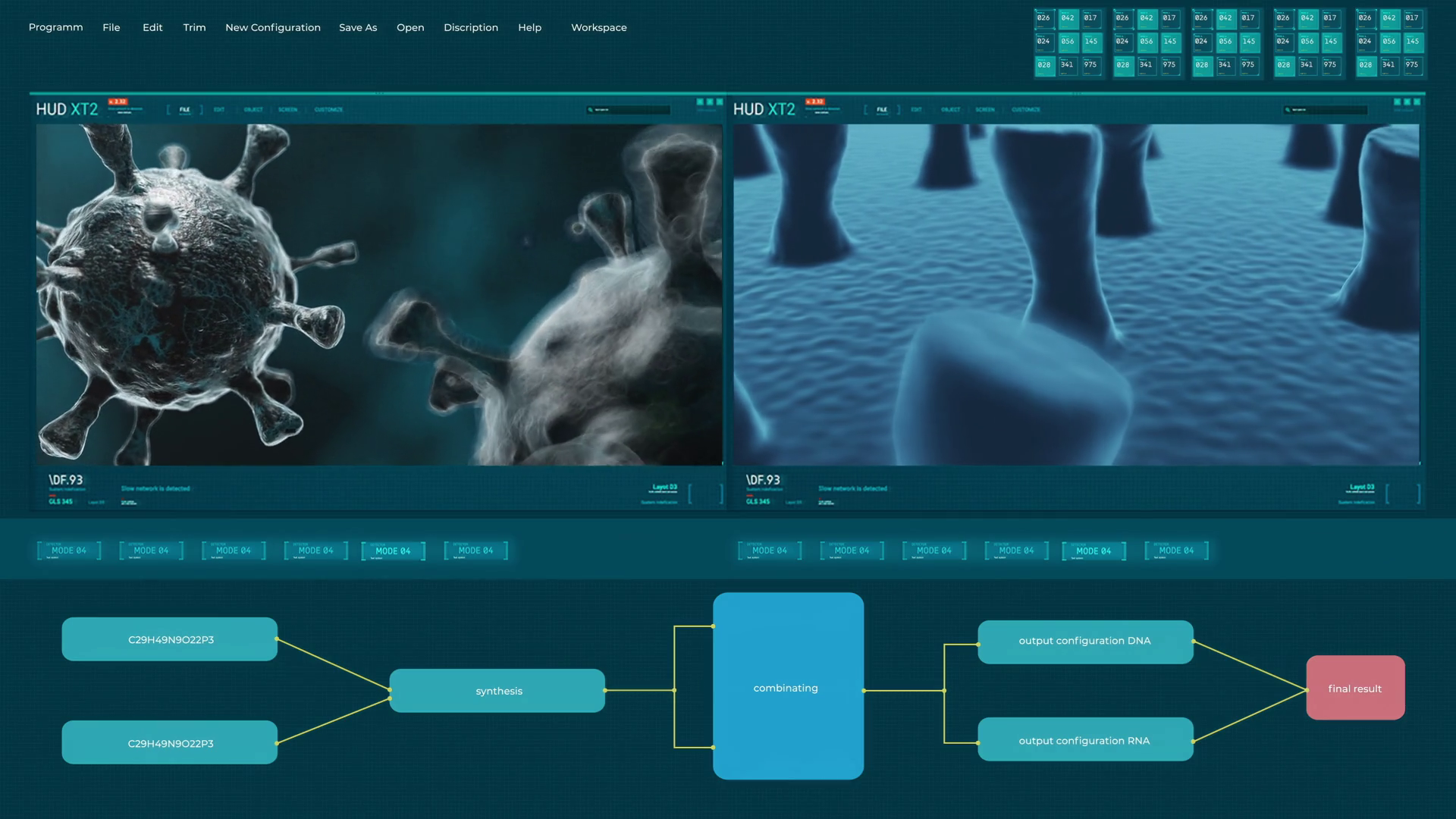Click the HUD XT2 logo of the right panel
This screenshot has width=1456, height=819.
(x=764, y=110)
